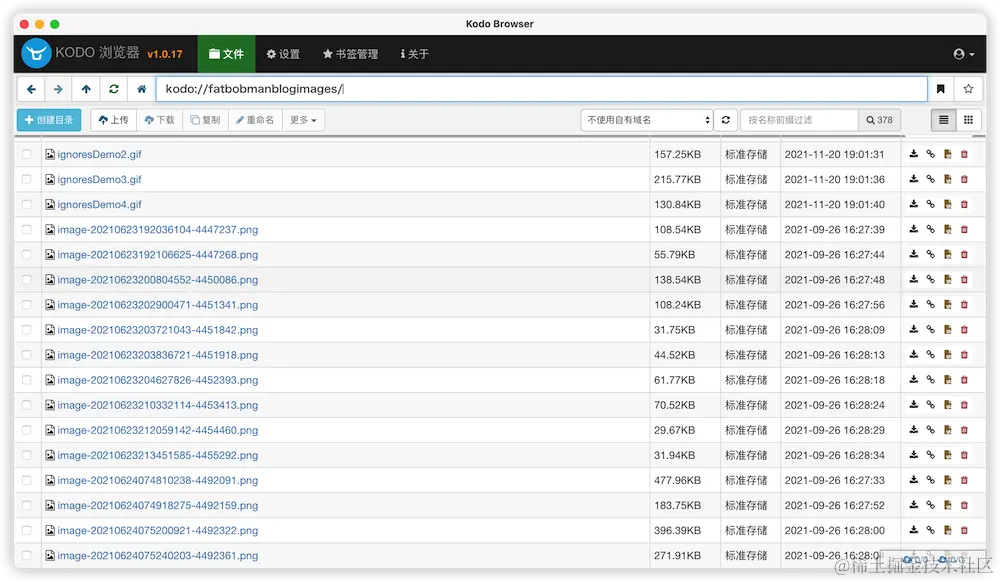
Task: Click the name prefix filter field
Action: pos(799,120)
